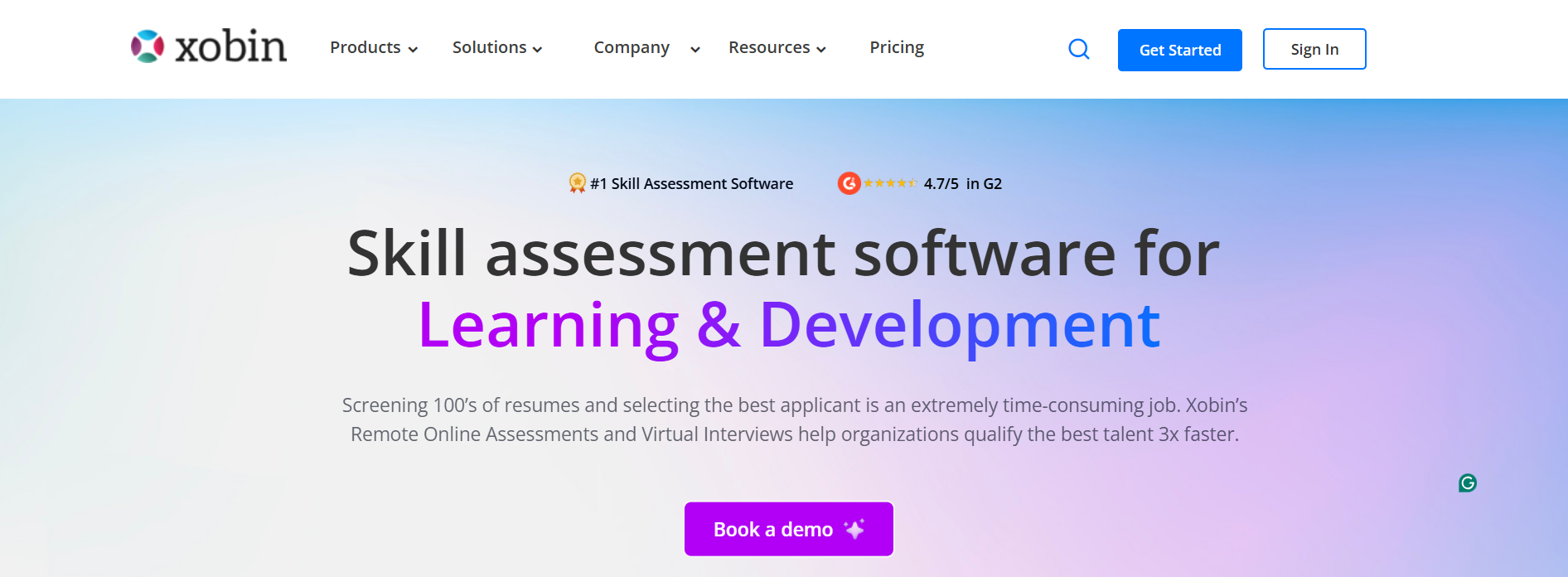Click the Sign In button

click(x=1314, y=49)
